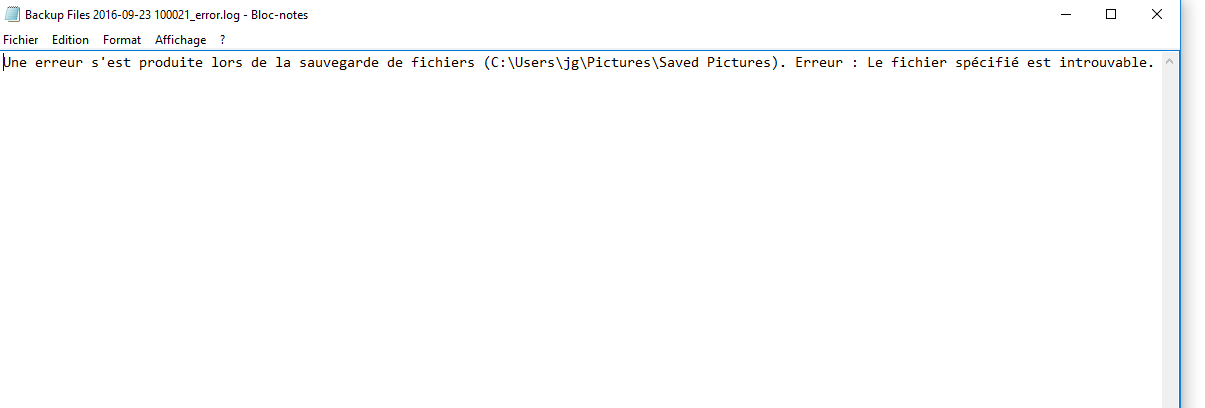Place cursor on the word Erreur before the colon
Viewport: 1205px width, 408px height.
[819, 63]
